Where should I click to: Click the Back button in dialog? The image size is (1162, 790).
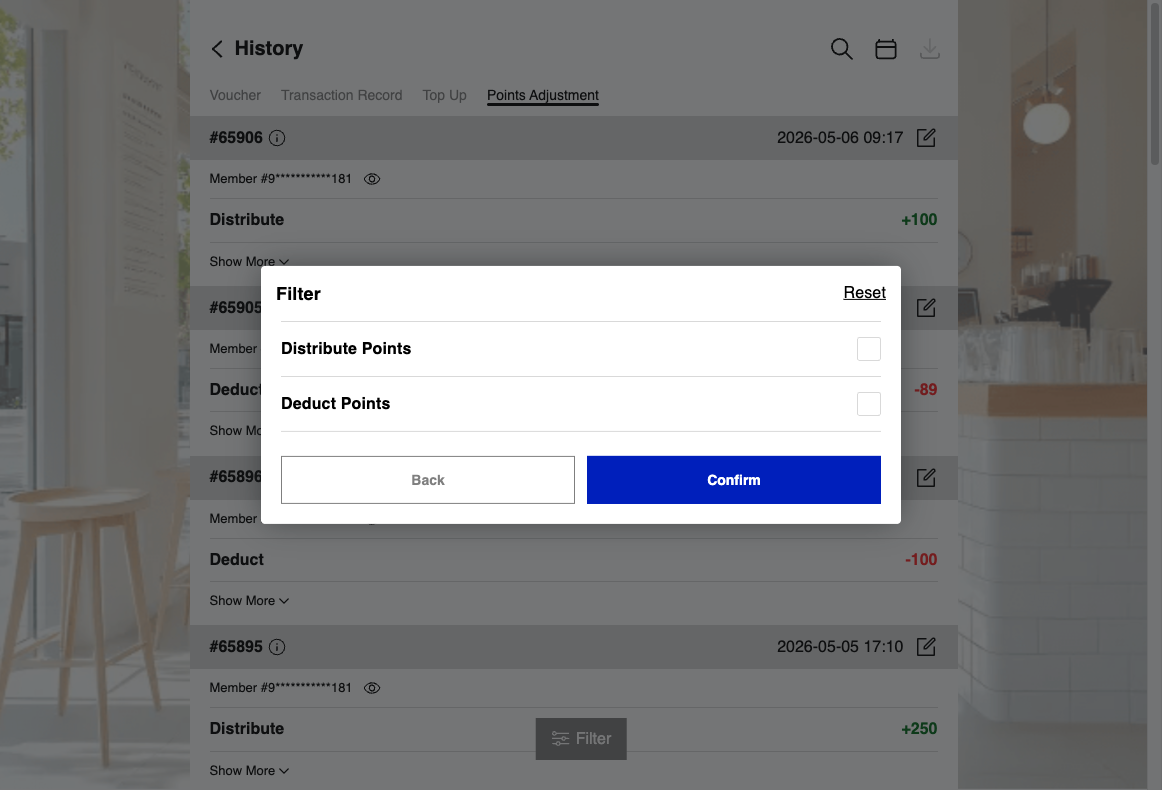(x=428, y=480)
